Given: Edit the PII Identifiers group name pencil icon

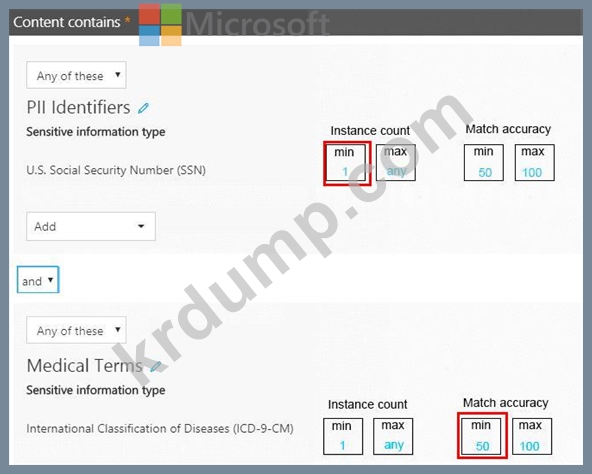Looking at the screenshot, I should (143, 108).
